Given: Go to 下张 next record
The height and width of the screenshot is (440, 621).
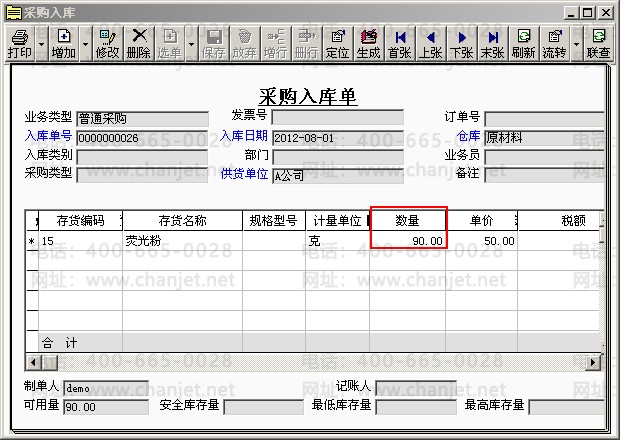Looking at the screenshot, I should pyautogui.click(x=462, y=44).
